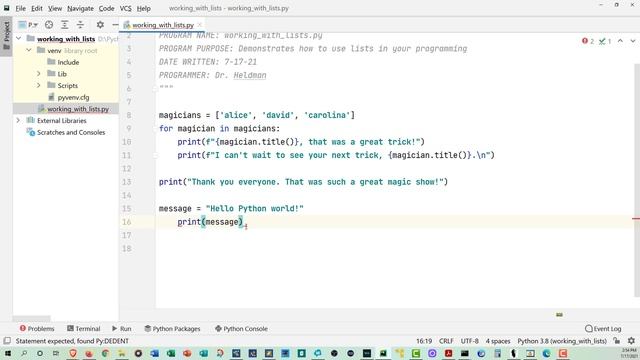Open the Run tool window
This screenshot has width=640, height=360.
(x=122, y=329)
